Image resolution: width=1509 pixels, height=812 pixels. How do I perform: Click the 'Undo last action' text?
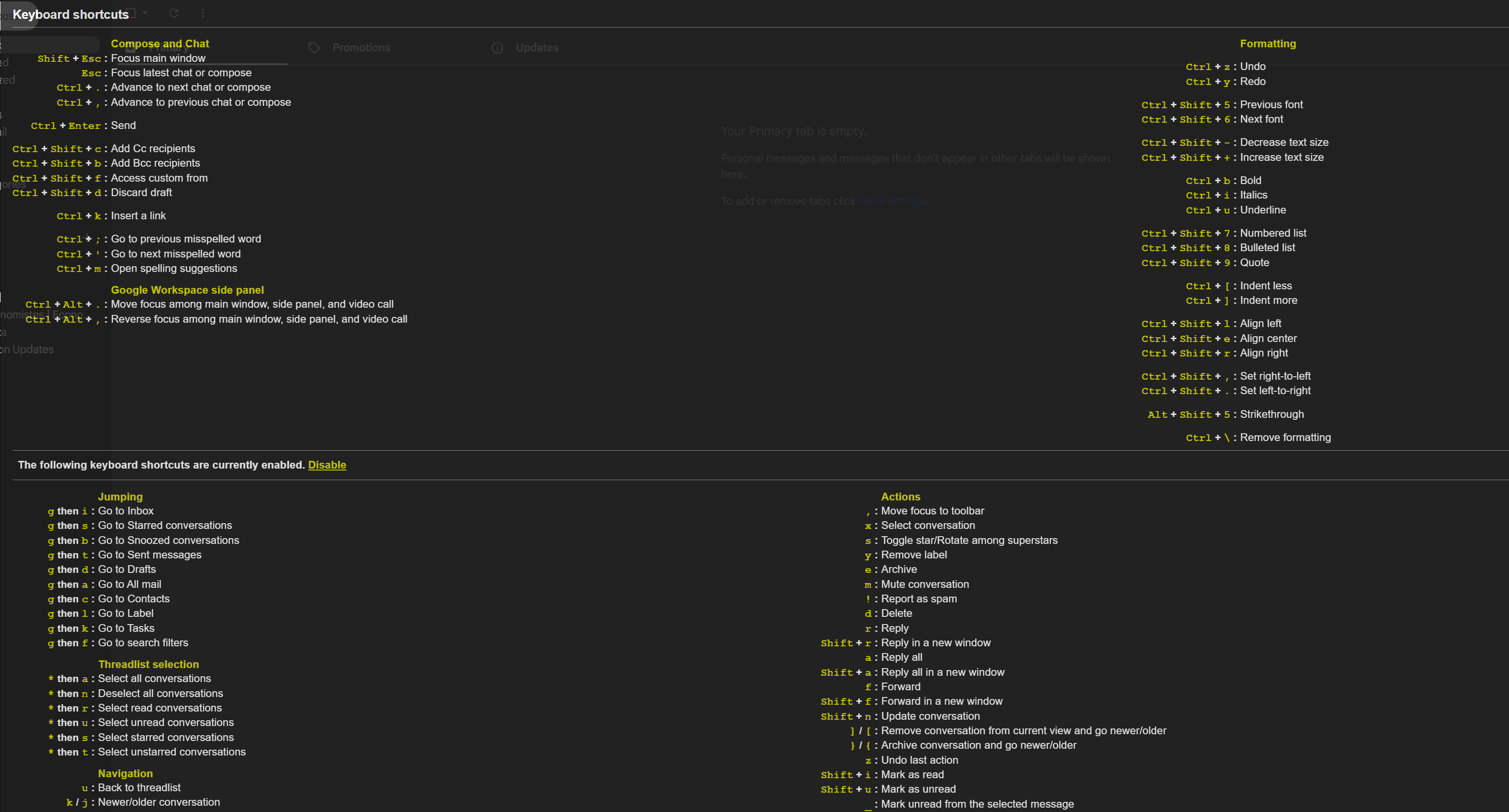(920, 760)
